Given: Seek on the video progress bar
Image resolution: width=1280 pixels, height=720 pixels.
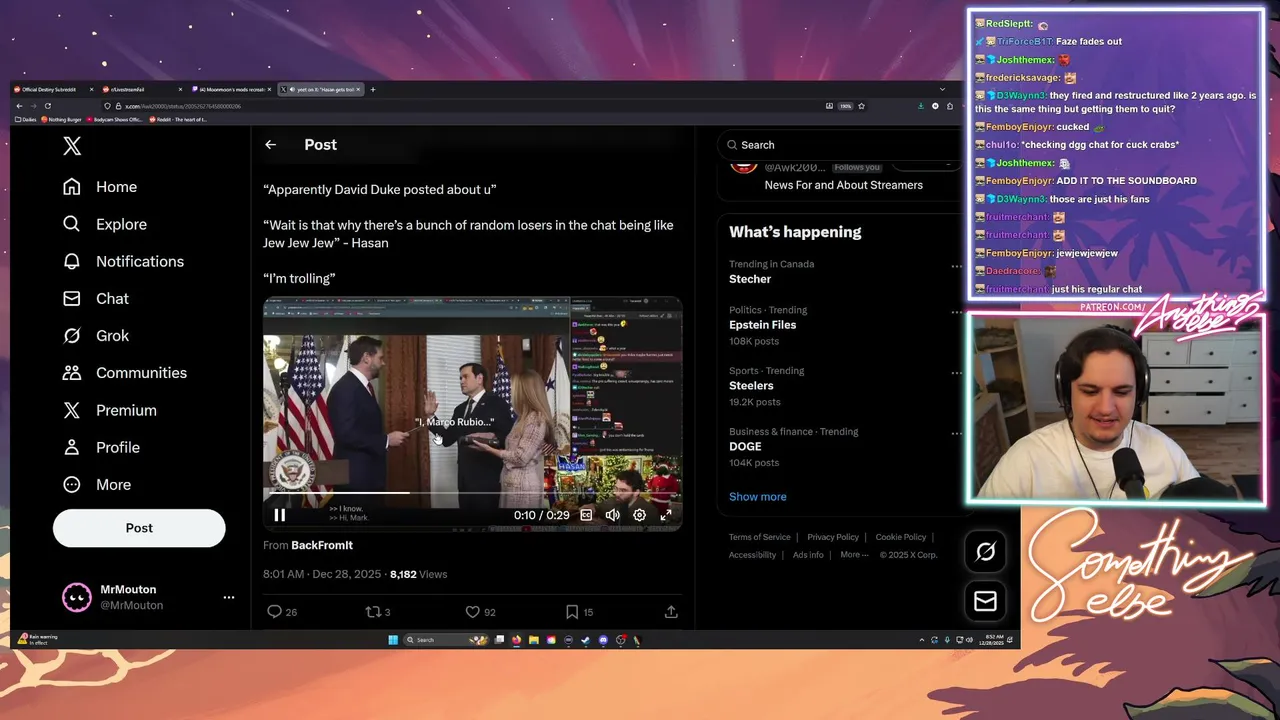Looking at the screenshot, I should click(473, 493).
